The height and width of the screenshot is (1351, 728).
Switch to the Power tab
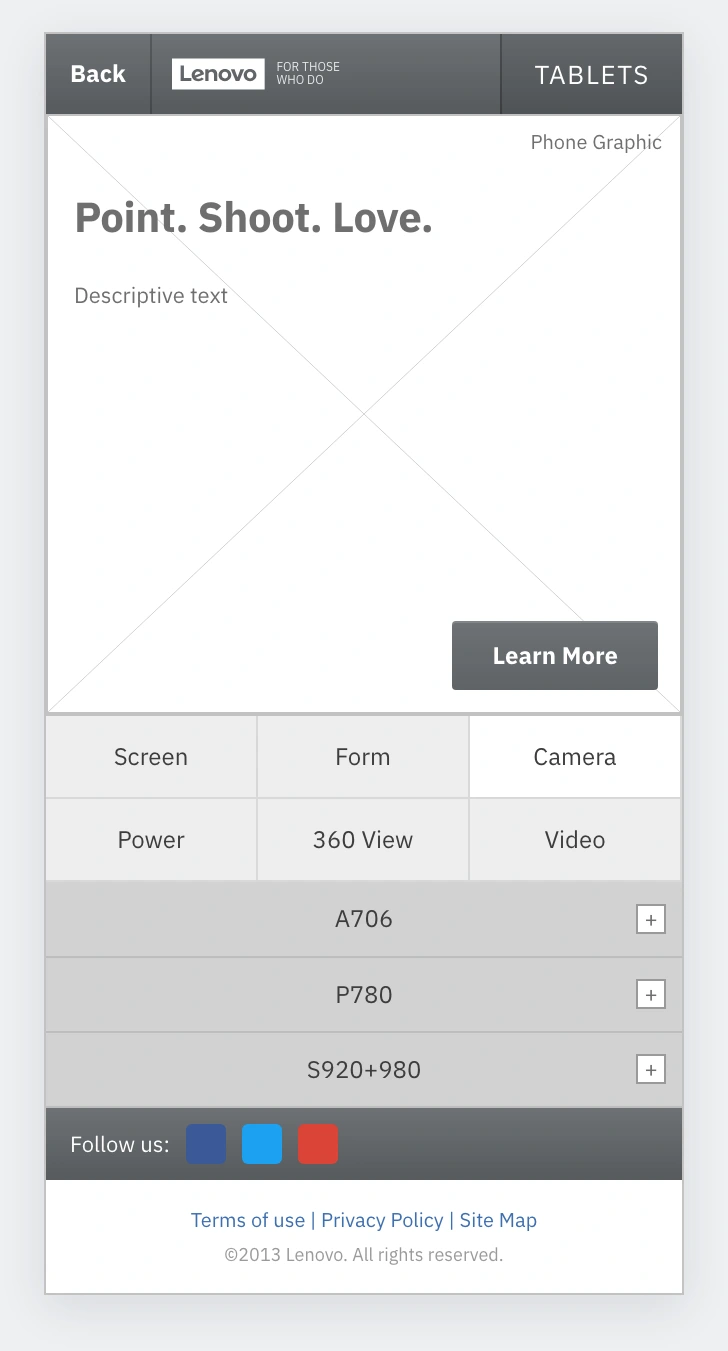tap(151, 840)
